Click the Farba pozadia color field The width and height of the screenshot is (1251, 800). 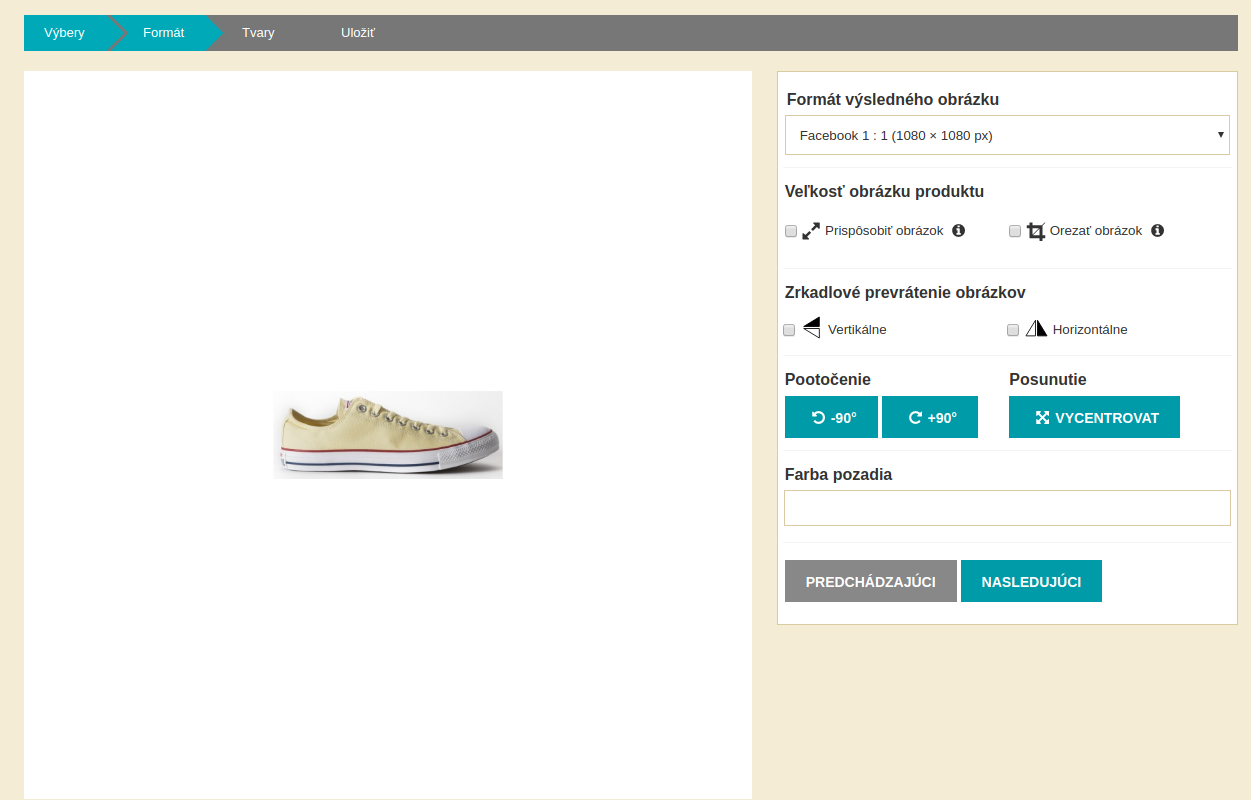coord(1007,508)
